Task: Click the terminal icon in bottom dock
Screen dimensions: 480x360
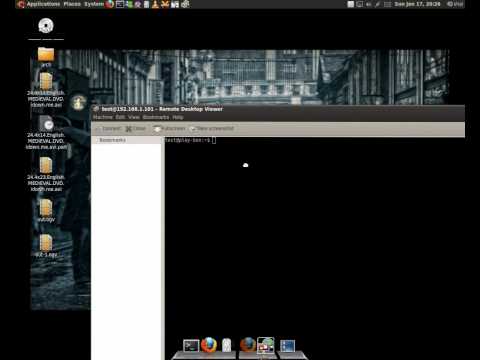Action: click(x=191, y=346)
